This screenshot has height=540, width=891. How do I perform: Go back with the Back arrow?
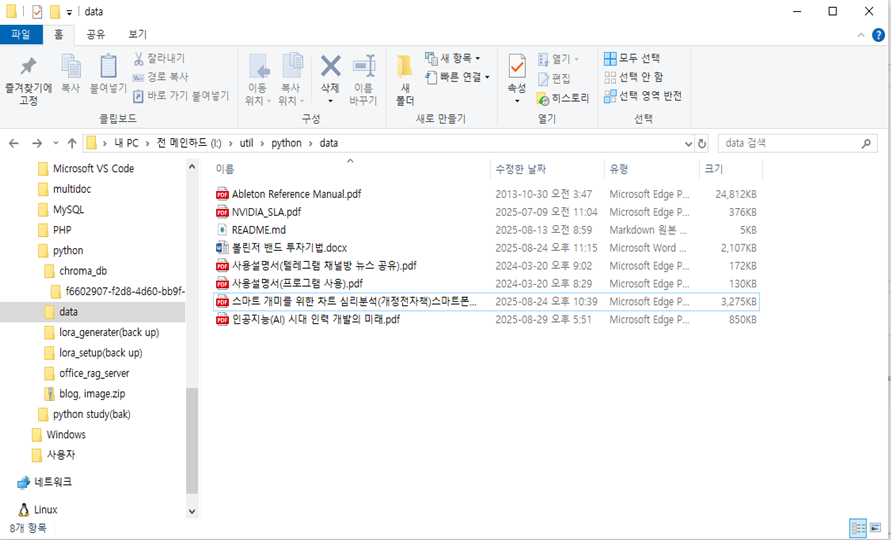[x=14, y=143]
